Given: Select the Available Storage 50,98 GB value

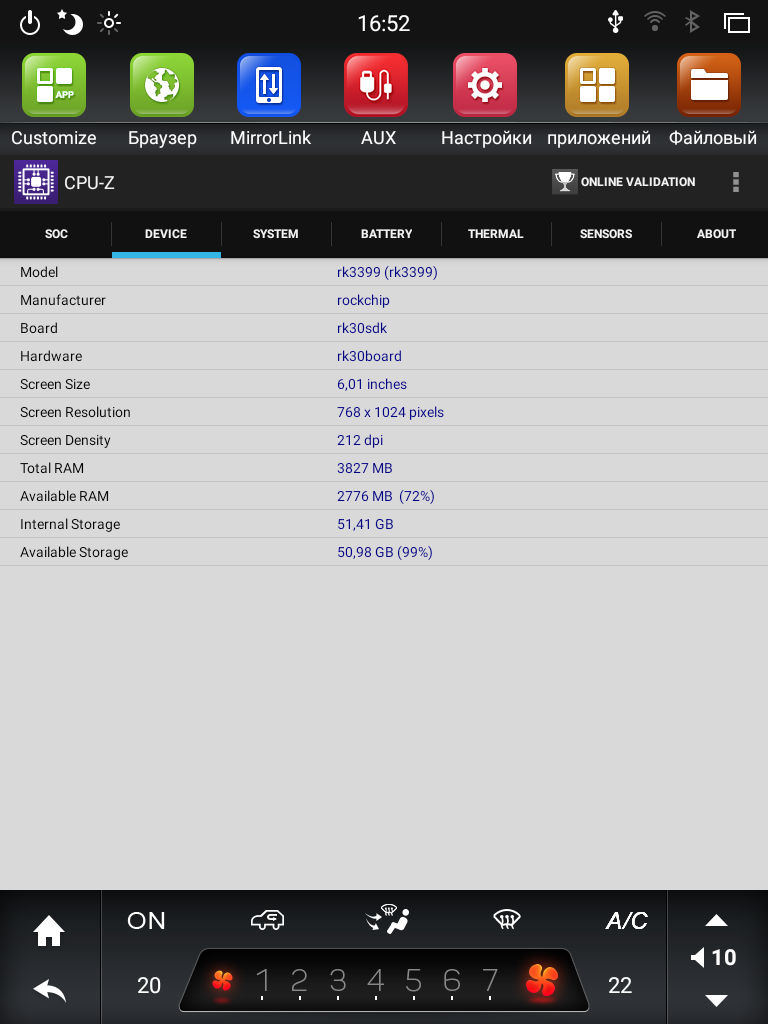Looking at the screenshot, I should pyautogui.click(x=385, y=552).
